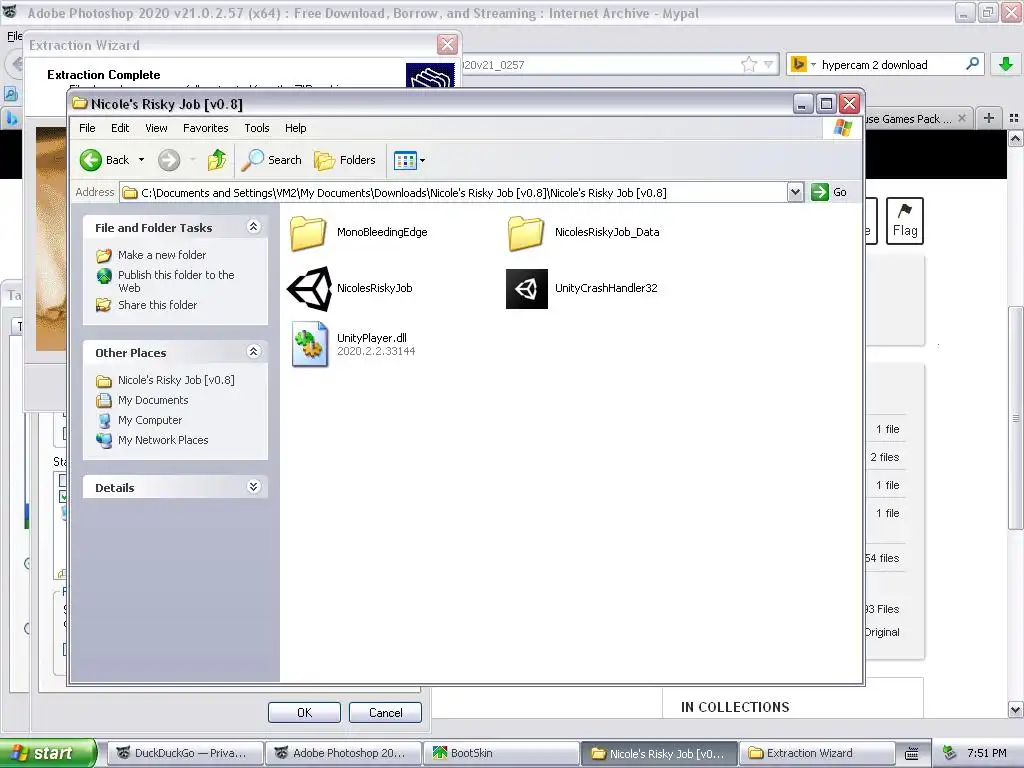Open the Favorites menu
This screenshot has height=768, width=1024.
coord(206,128)
